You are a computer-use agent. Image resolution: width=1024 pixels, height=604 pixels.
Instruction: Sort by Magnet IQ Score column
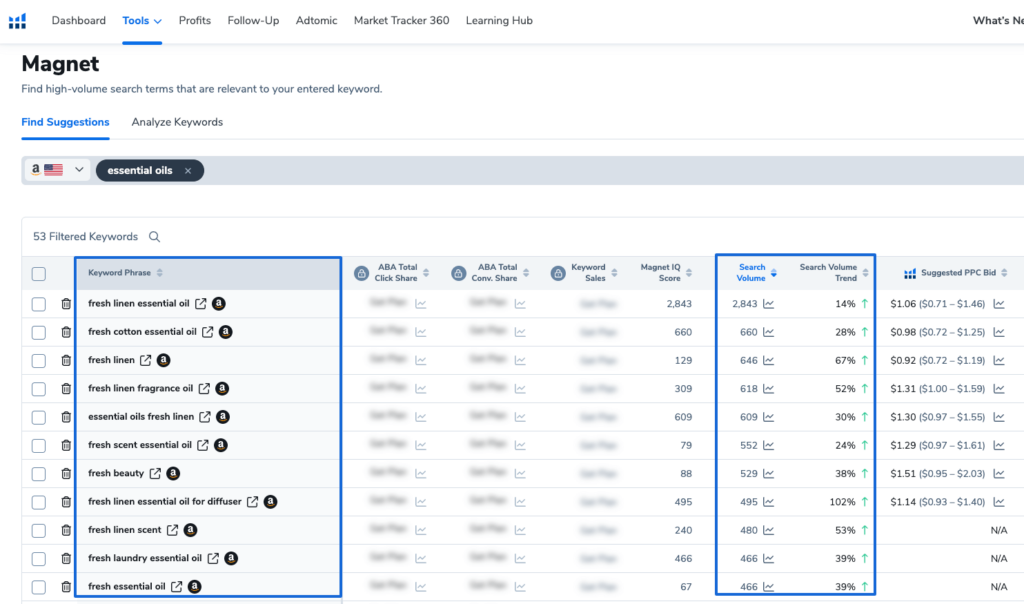(x=689, y=273)
